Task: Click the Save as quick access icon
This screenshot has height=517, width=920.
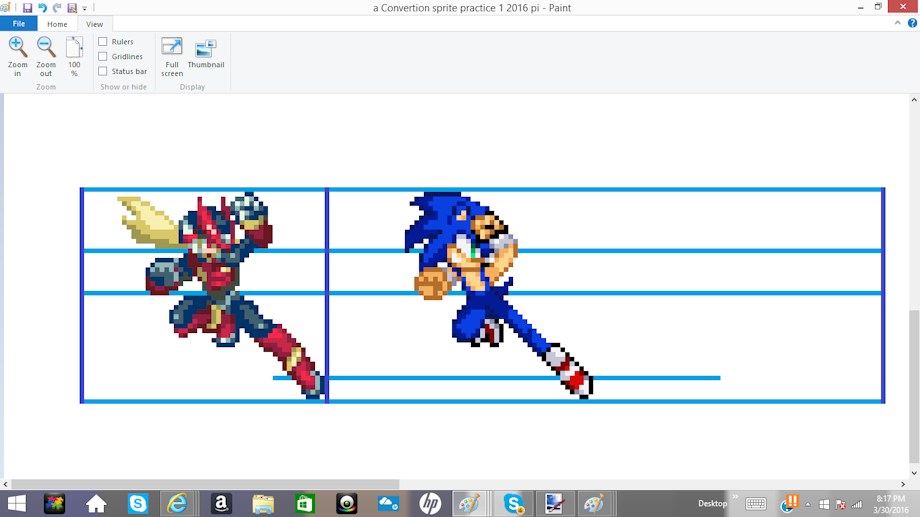Action: 72,8
